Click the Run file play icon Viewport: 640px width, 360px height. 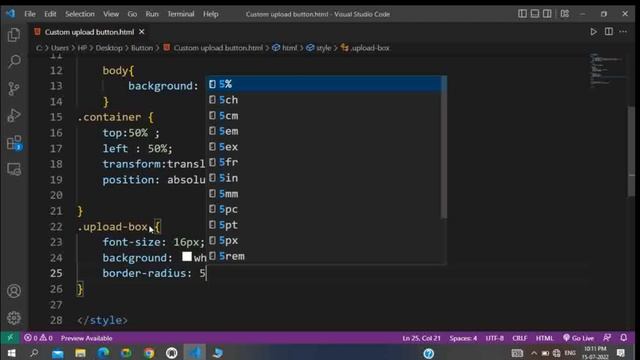(593, 32)
